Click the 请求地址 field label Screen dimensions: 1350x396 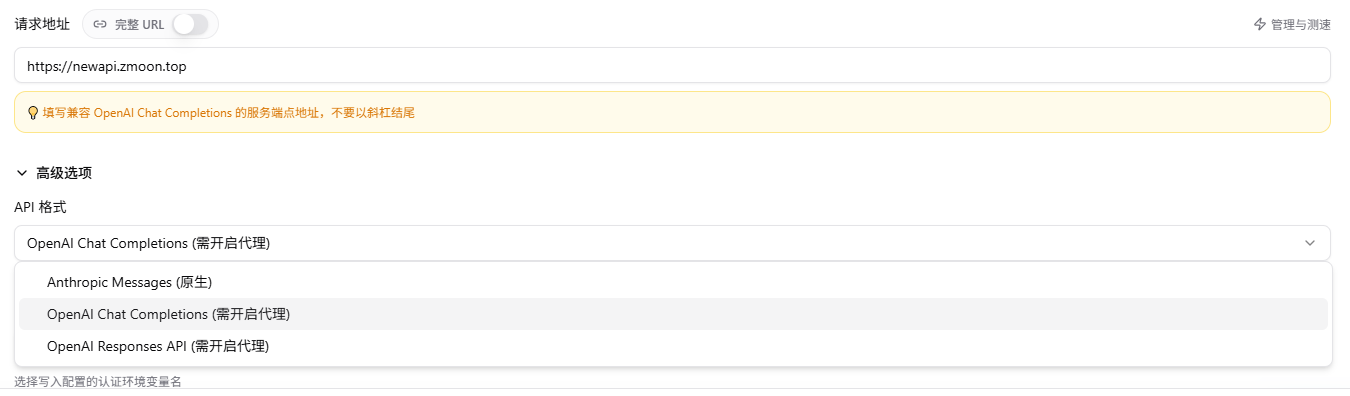[42, 24]
